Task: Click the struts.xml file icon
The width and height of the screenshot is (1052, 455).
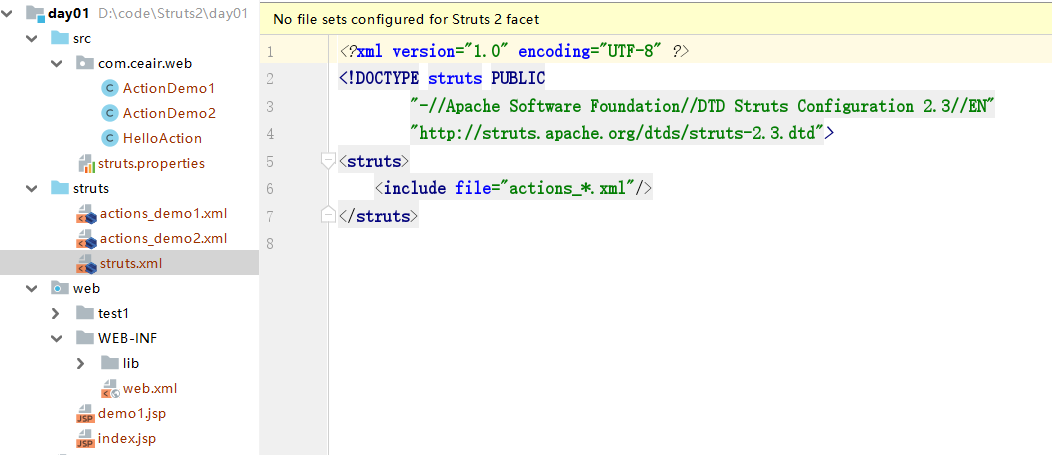Action: (x=86, y=264)
